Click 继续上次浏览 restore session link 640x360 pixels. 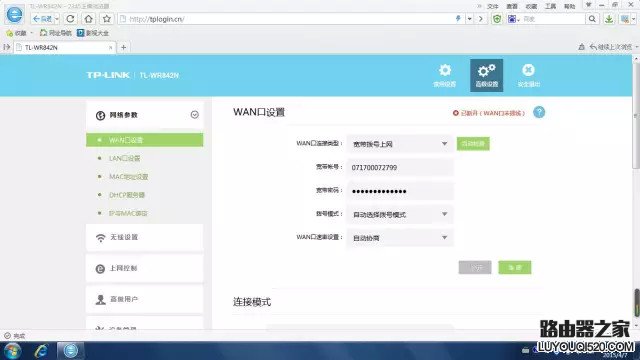611,47
